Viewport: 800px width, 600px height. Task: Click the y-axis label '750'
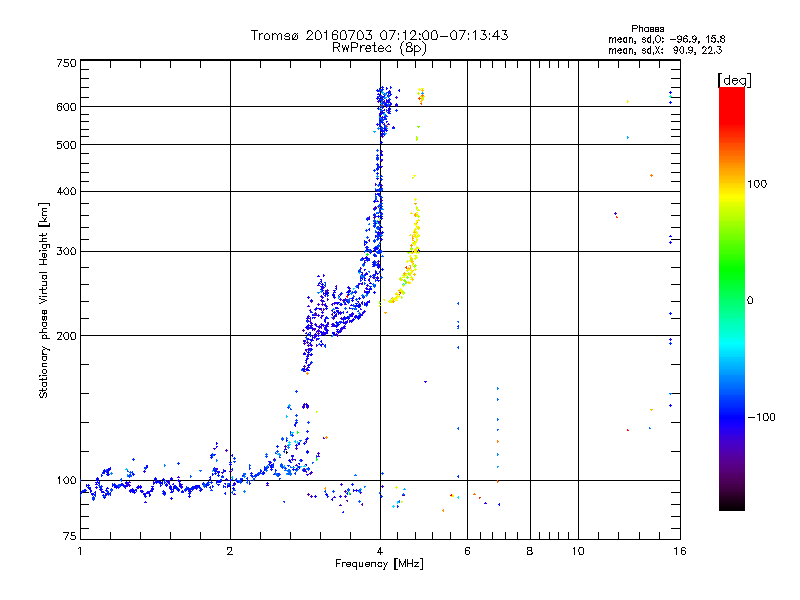(66, 63)
